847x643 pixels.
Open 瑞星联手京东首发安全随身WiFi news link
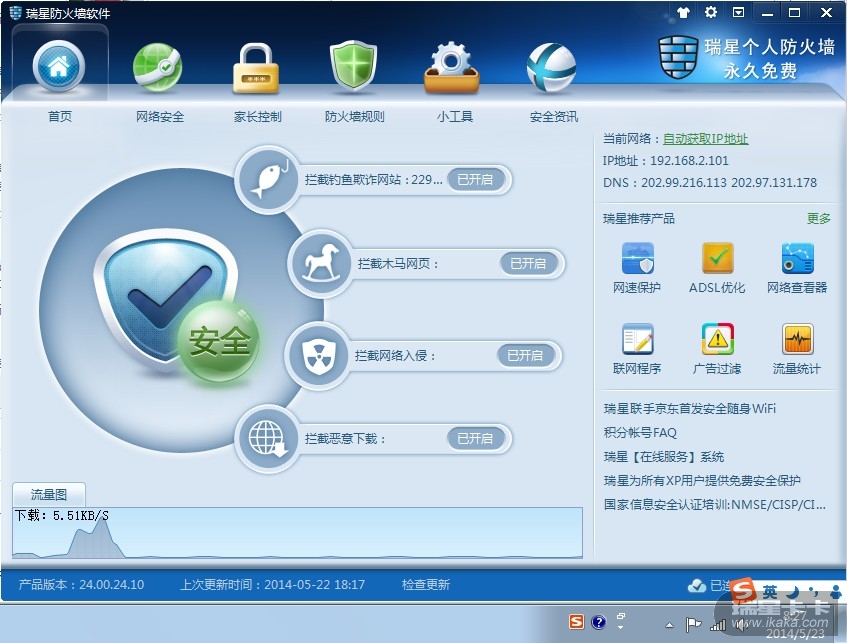tap(690, 408)
